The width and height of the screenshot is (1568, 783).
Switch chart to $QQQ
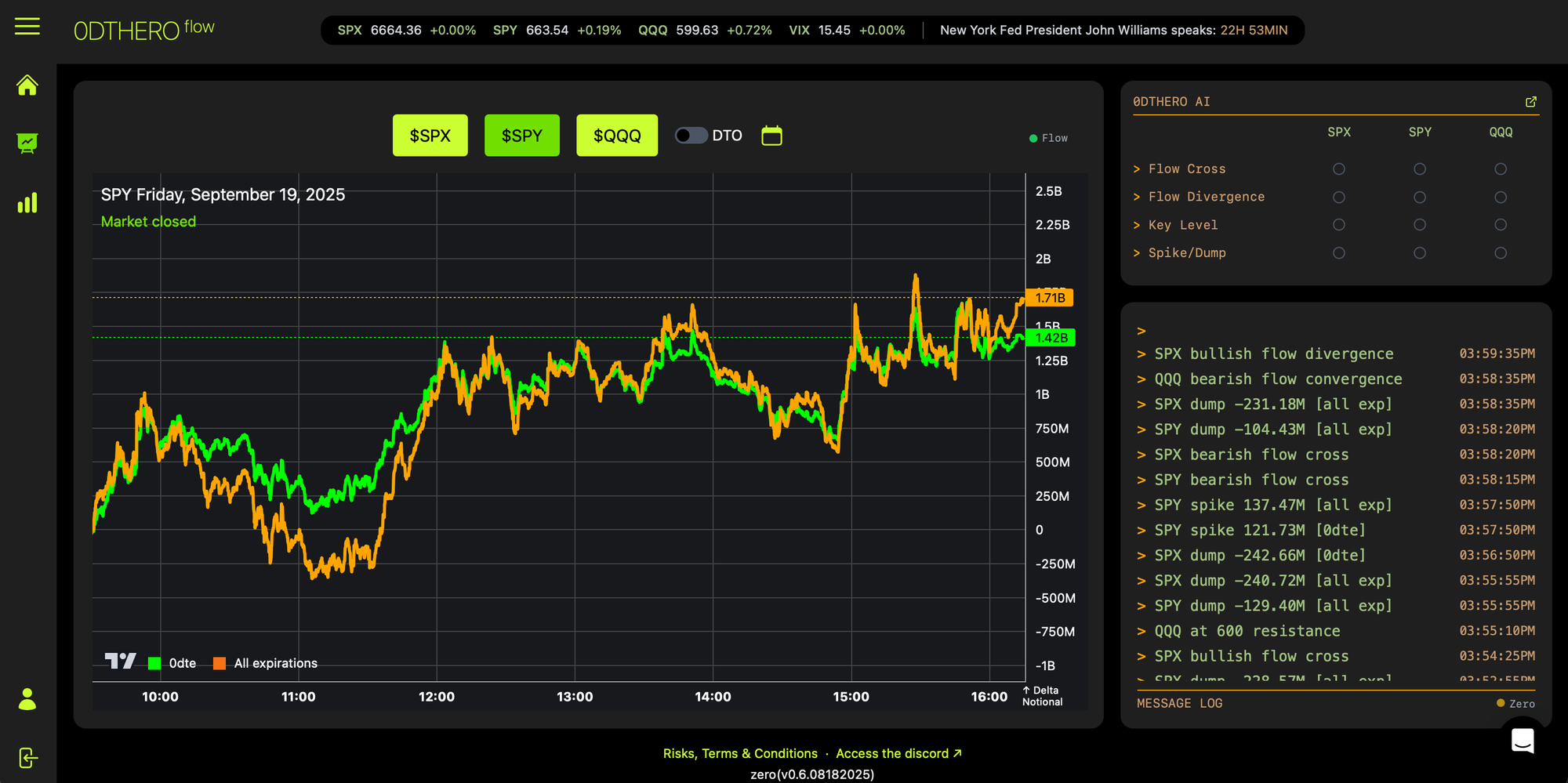click(617, 136)
